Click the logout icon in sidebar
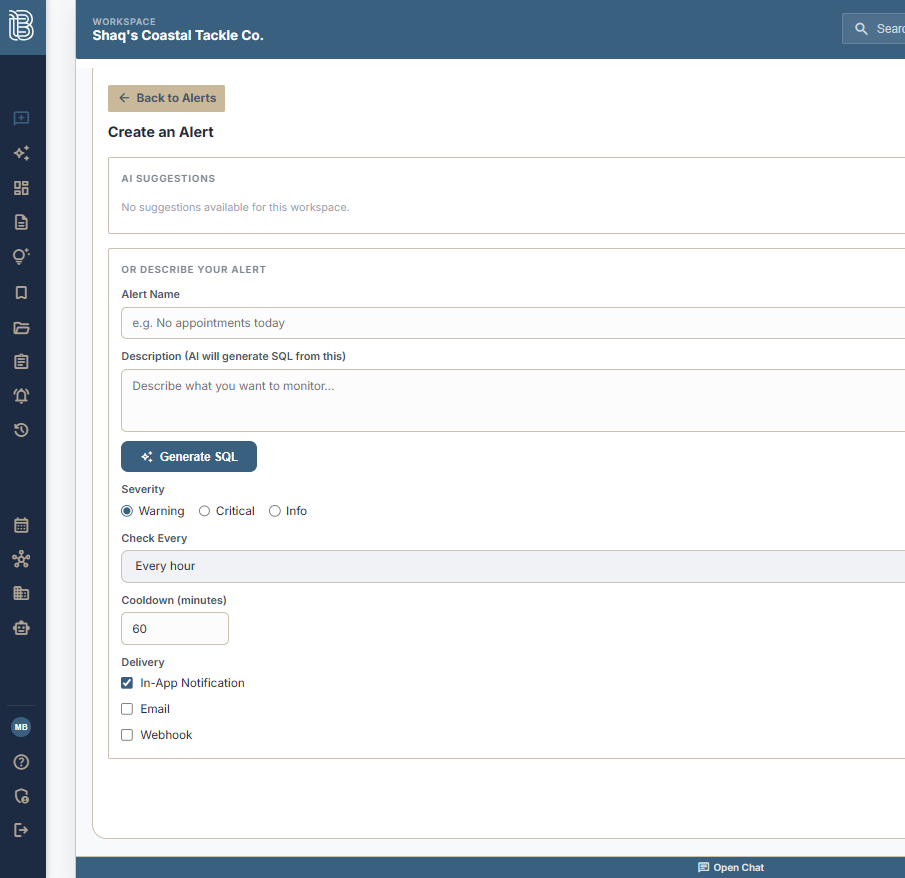 point(21,830)
